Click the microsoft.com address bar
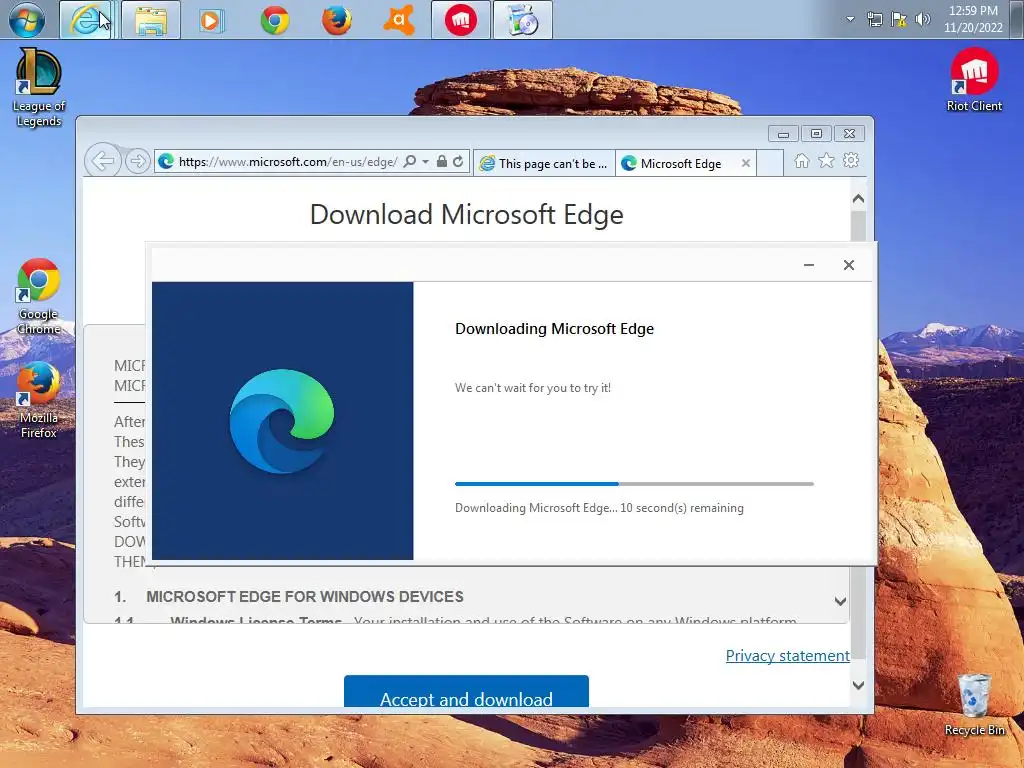This screenshot has width=1024, height=768. click(x=287, y=162)
